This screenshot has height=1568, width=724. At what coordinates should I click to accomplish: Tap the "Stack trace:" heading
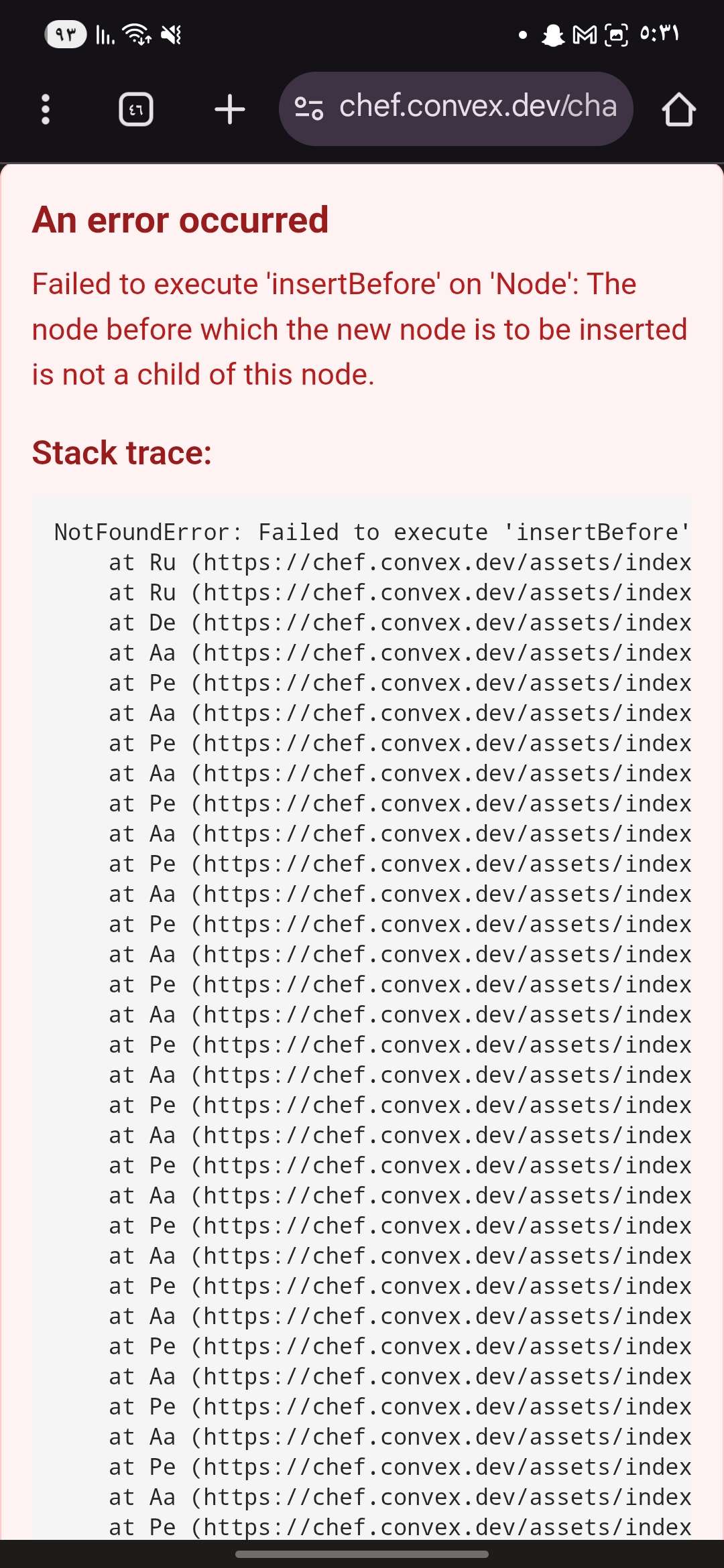pos(122,452)
